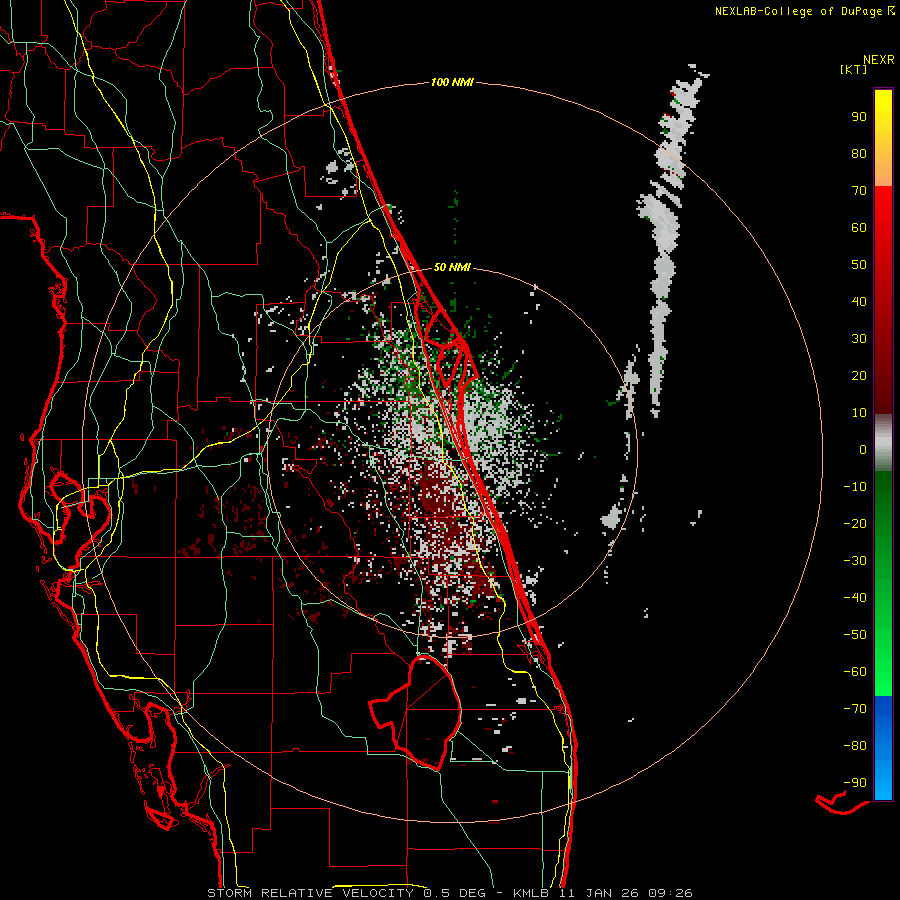Viewport: 900px width, 900px height.
Task: Click the 40 value on velocity scale
Action: point(859,302)
